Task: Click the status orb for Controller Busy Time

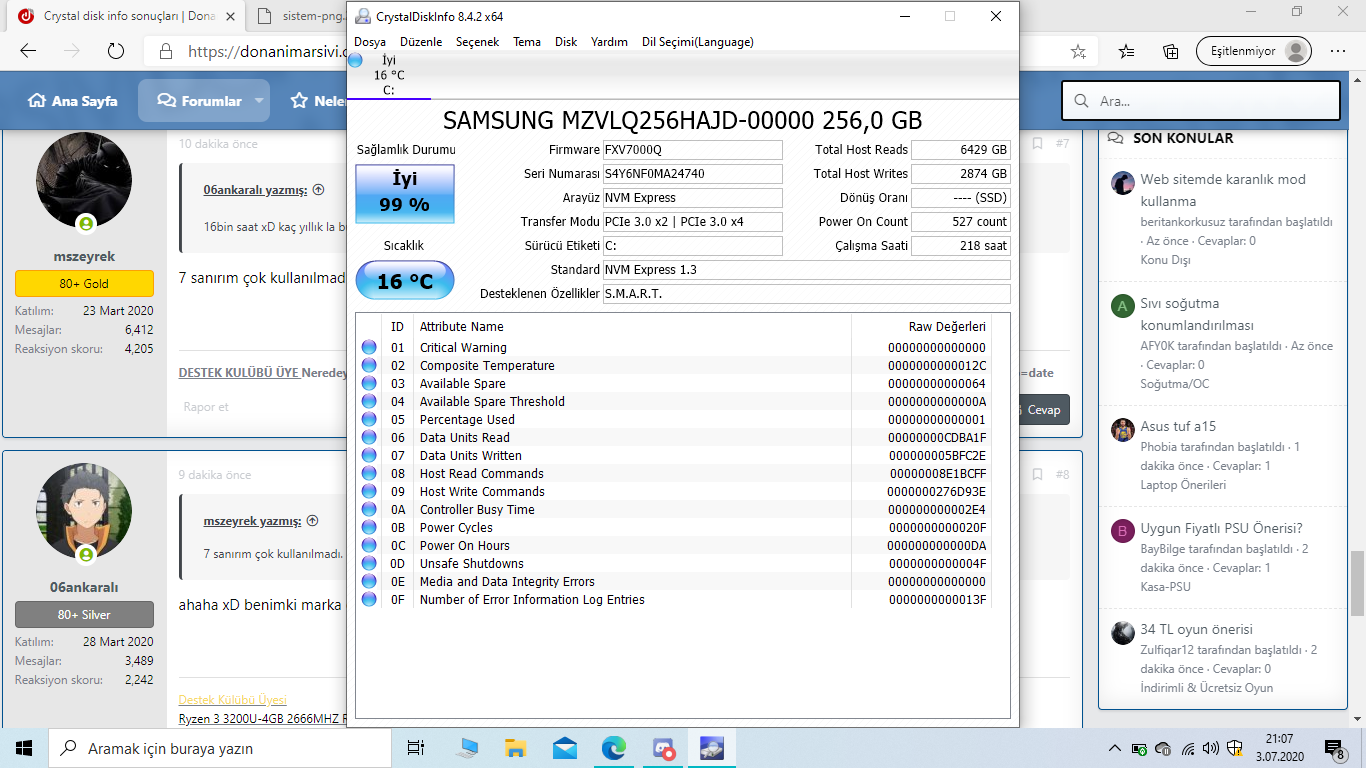Action: (370, 510)
